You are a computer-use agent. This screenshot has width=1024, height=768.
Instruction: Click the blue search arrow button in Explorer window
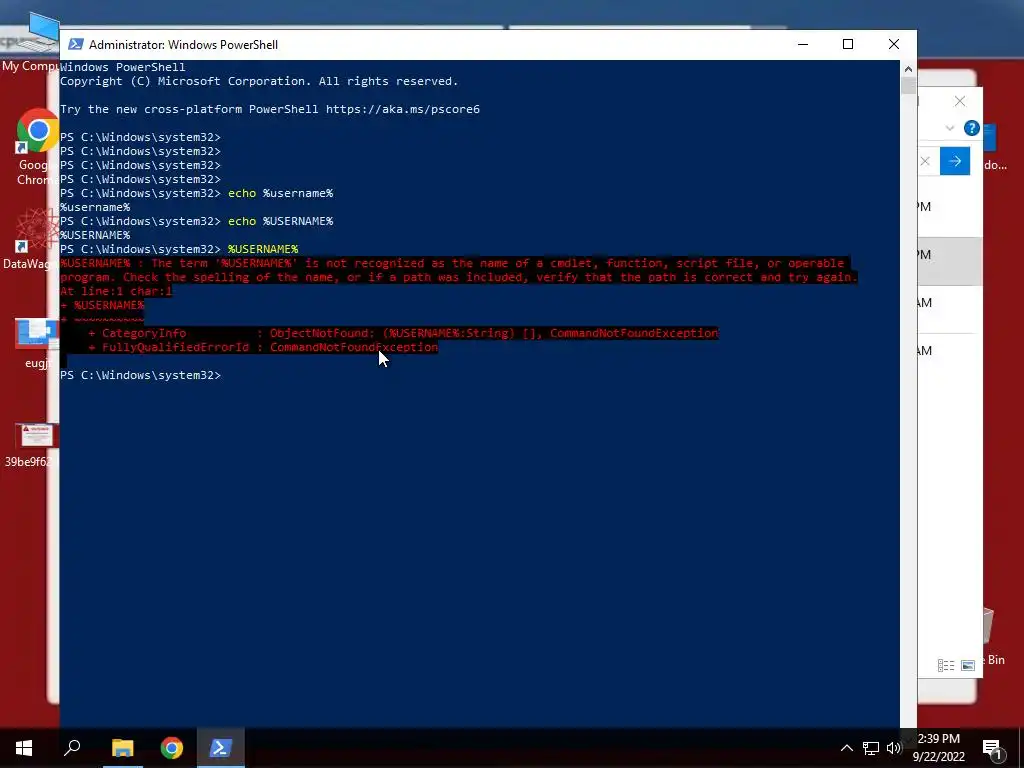coord(955,161)
